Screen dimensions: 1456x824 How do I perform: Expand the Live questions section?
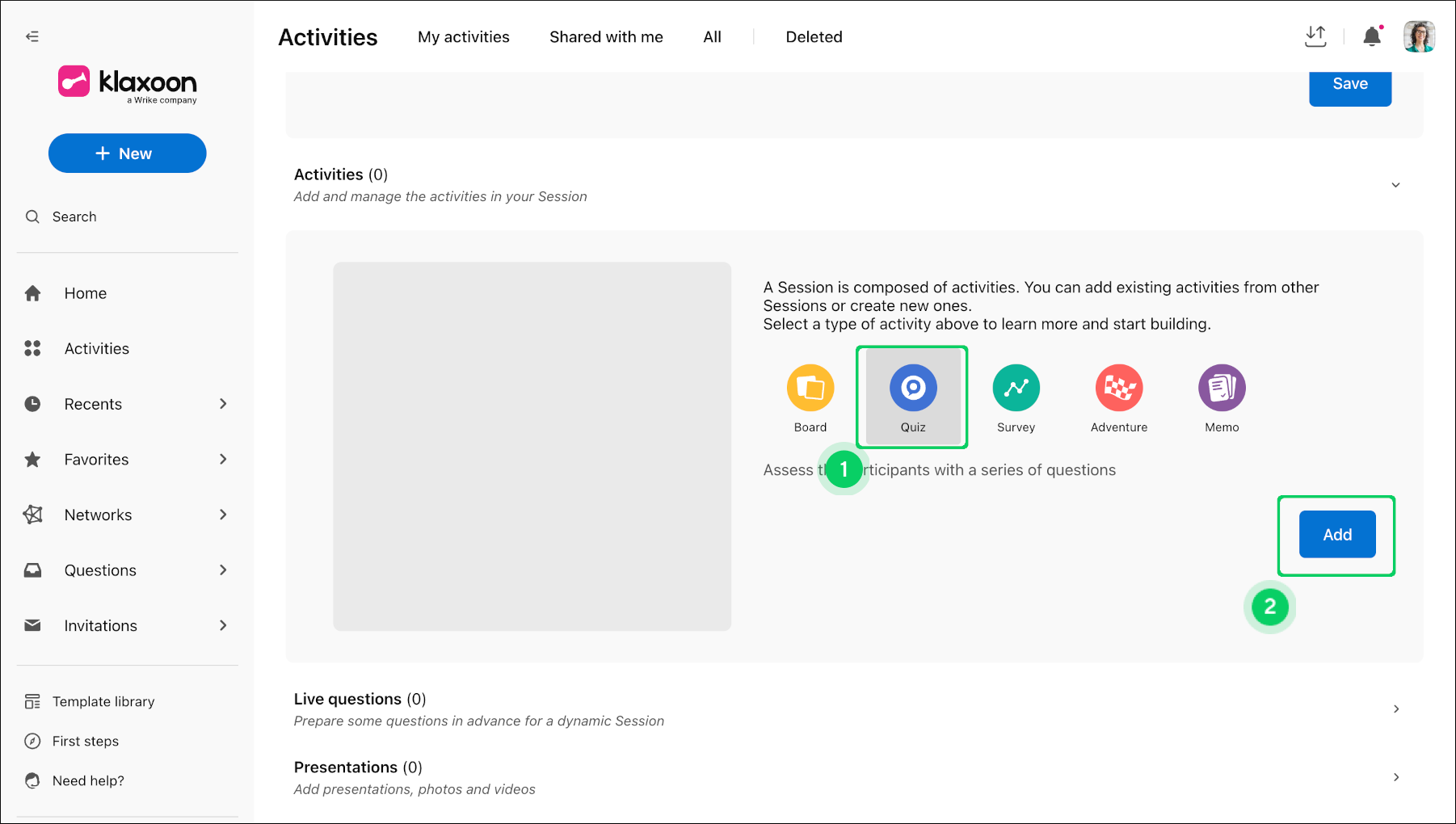point(1395,708)
